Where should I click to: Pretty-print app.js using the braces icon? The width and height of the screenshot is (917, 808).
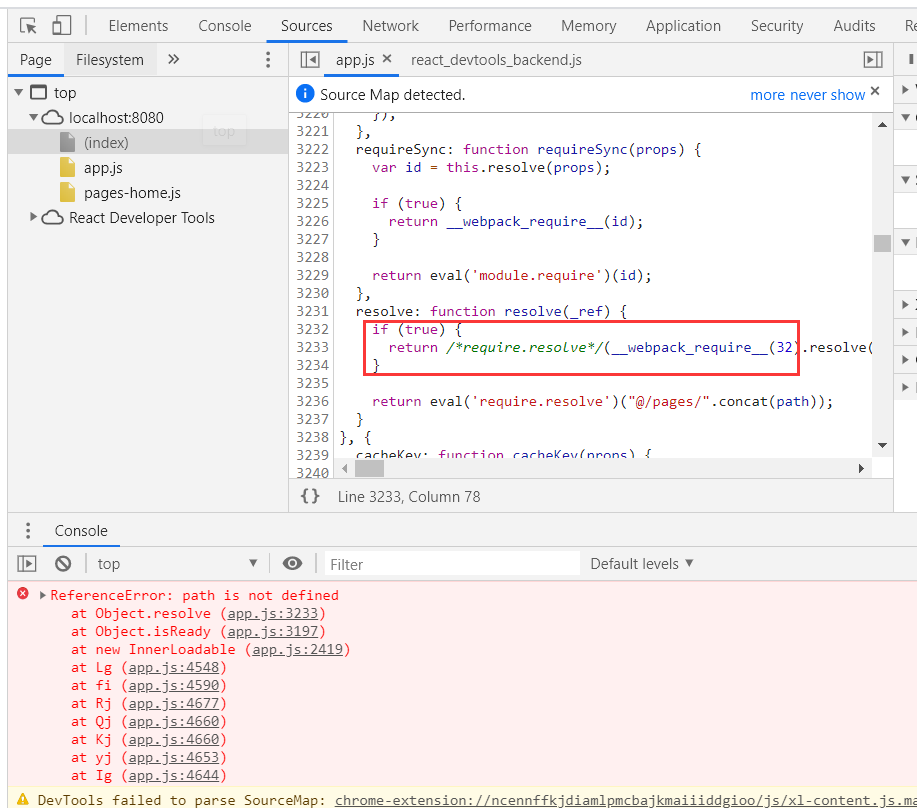coord(309,496)
